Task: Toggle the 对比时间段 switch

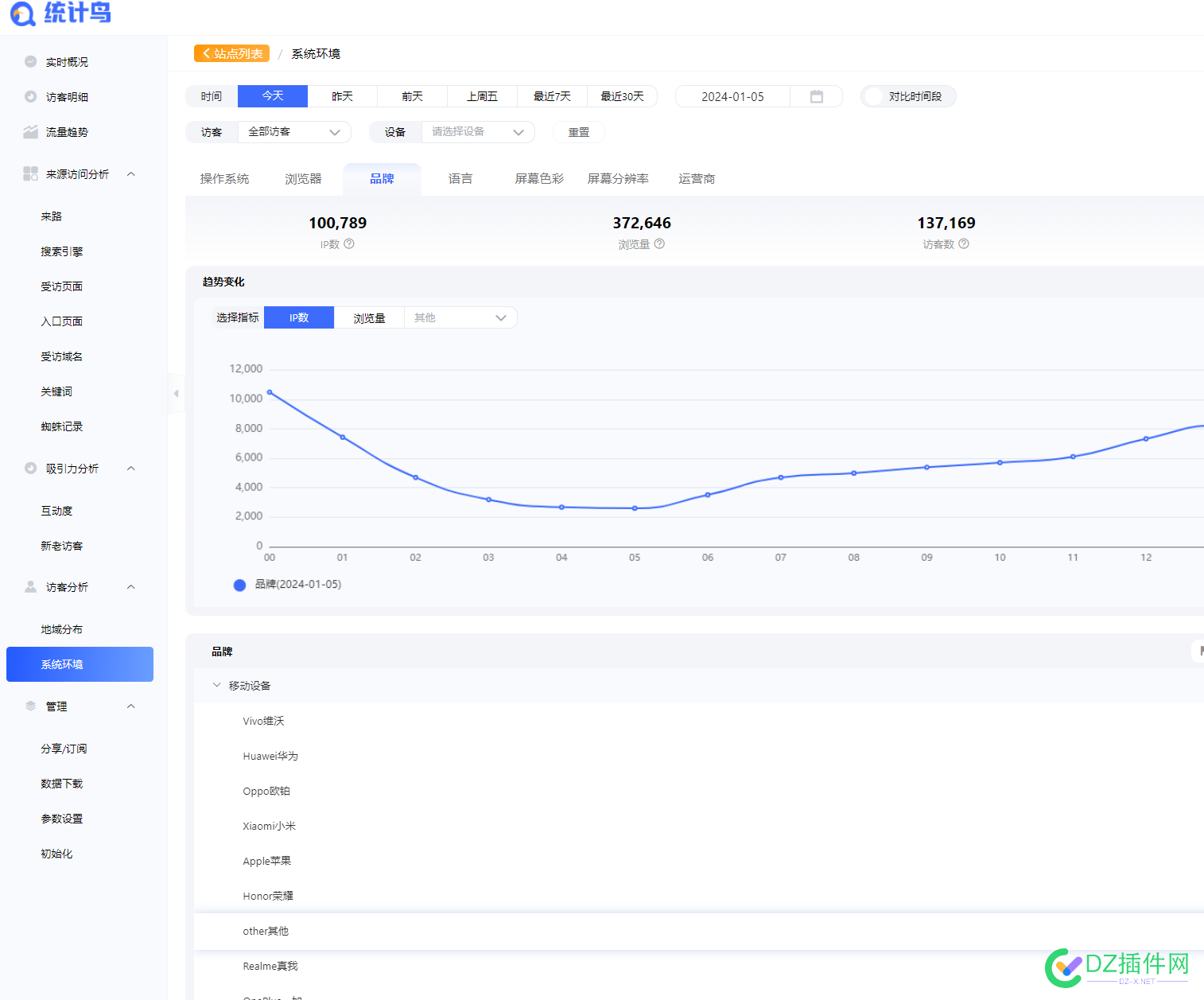Action: tap(875, 96)
